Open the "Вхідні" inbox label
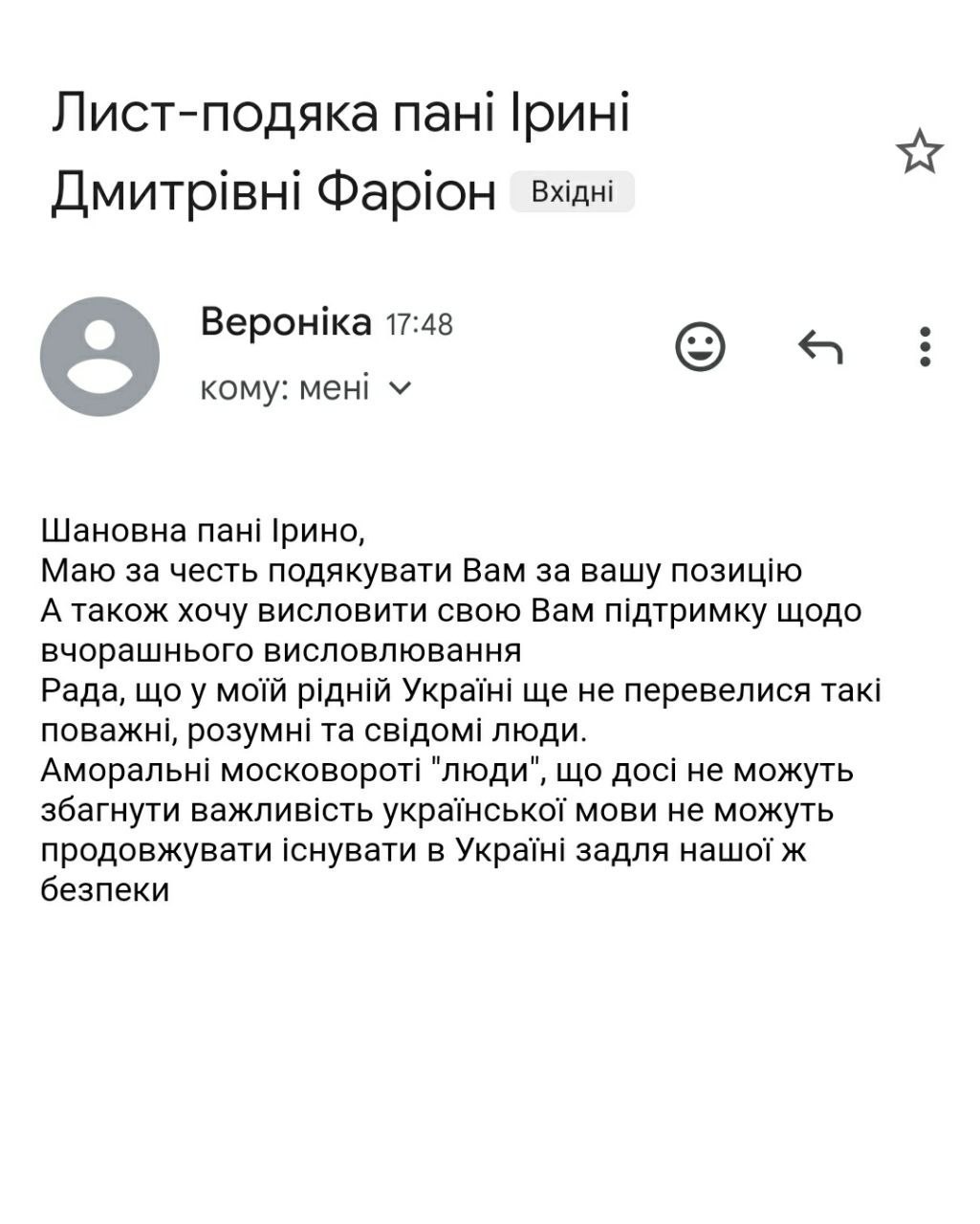This screenshot has width=980, height=1224. coord(572,192)
